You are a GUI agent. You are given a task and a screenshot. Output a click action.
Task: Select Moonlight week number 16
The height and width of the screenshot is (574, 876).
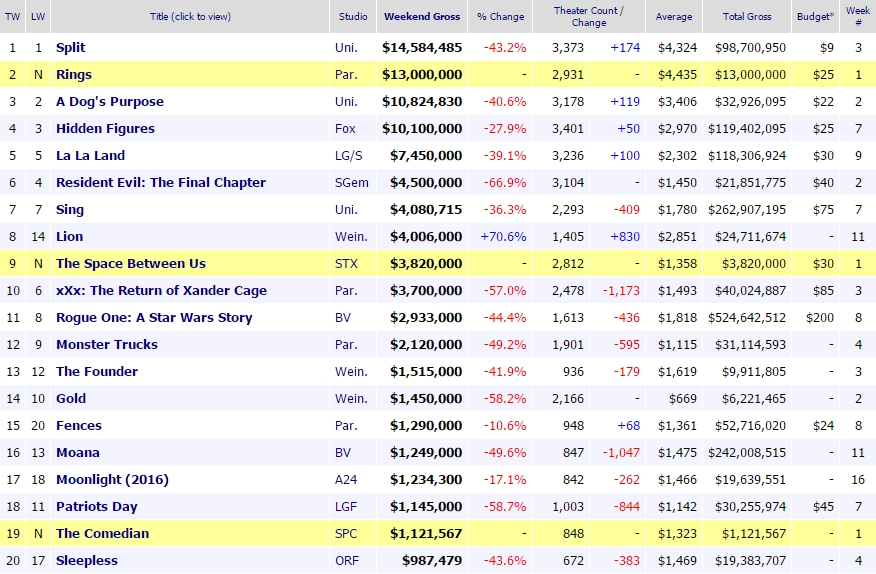pos(858,480)
